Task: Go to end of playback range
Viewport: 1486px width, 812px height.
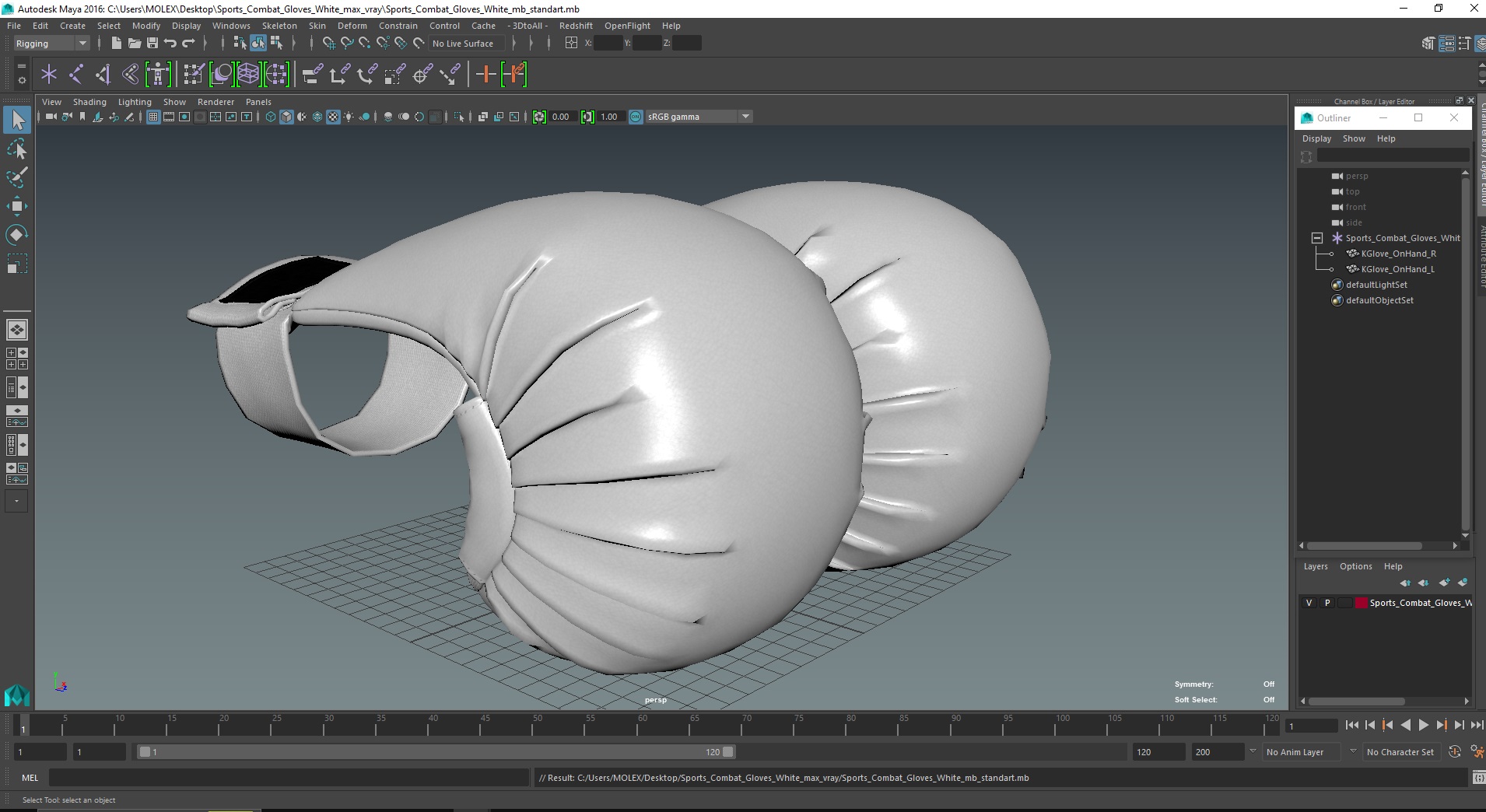Action: pyautogui.click(x=1477, y=725)
